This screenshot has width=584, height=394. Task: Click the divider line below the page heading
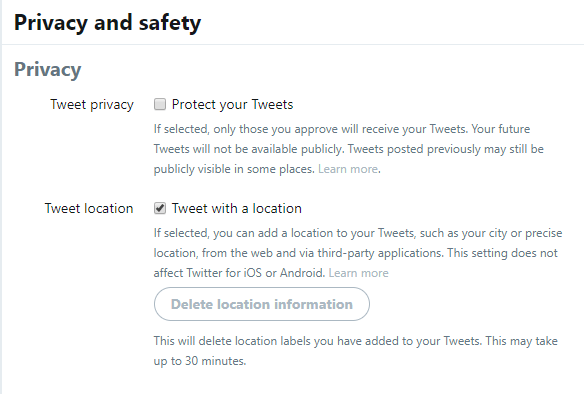coord(293,45)
